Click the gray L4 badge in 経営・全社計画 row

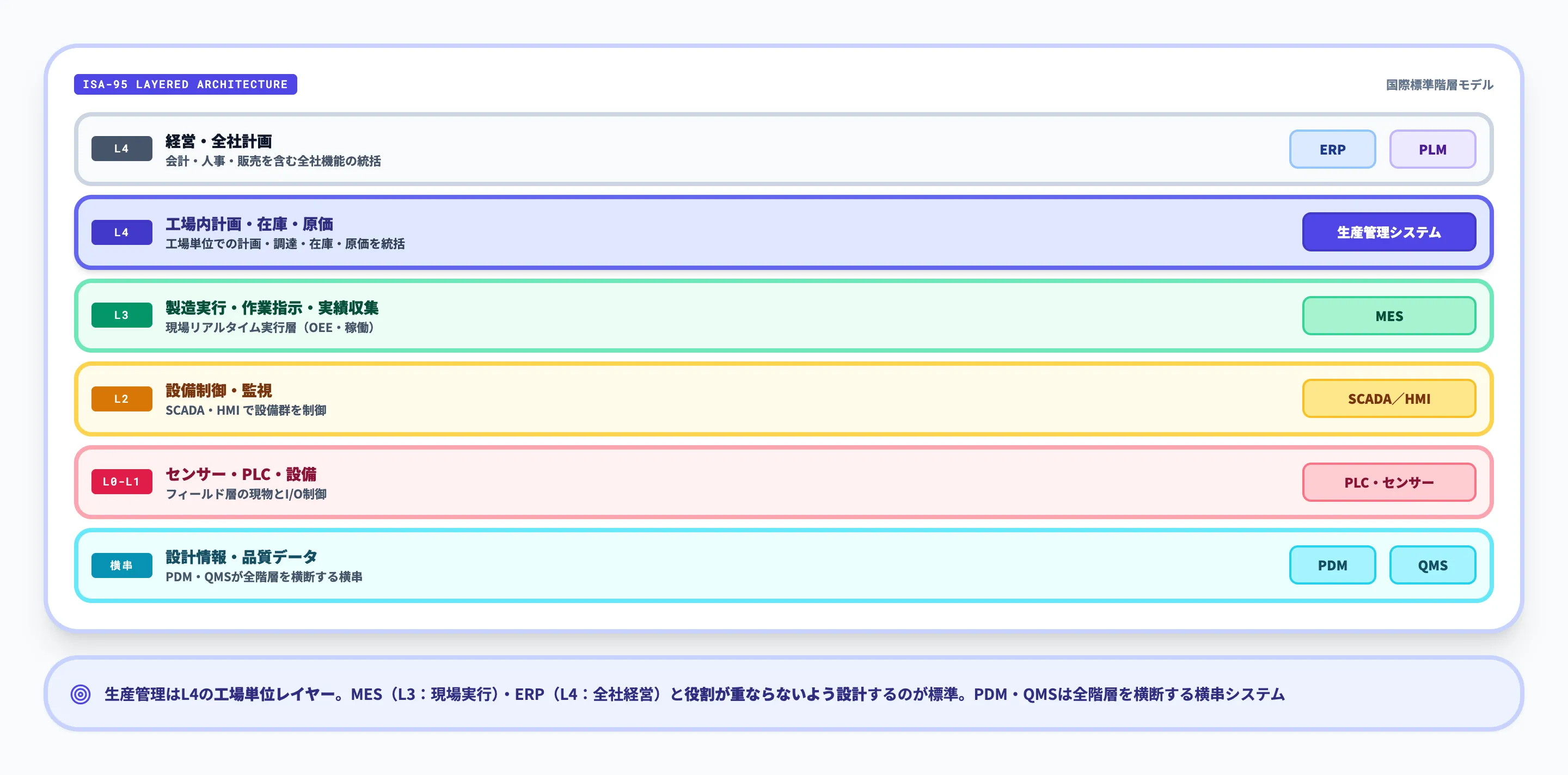point(122,149)
